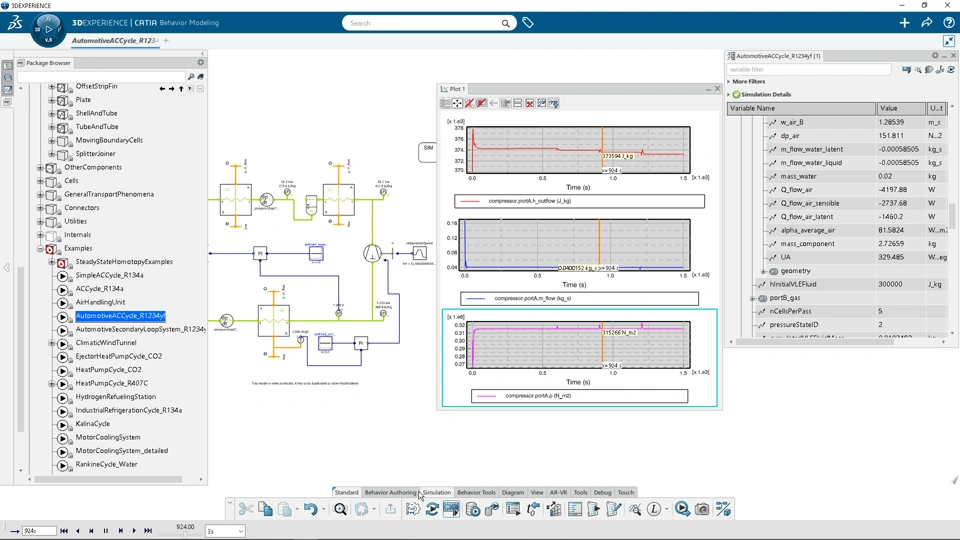Click the t0 initial time icon
Screen dimensions: 960x540
pyautogui.click(x=533, y=509)
